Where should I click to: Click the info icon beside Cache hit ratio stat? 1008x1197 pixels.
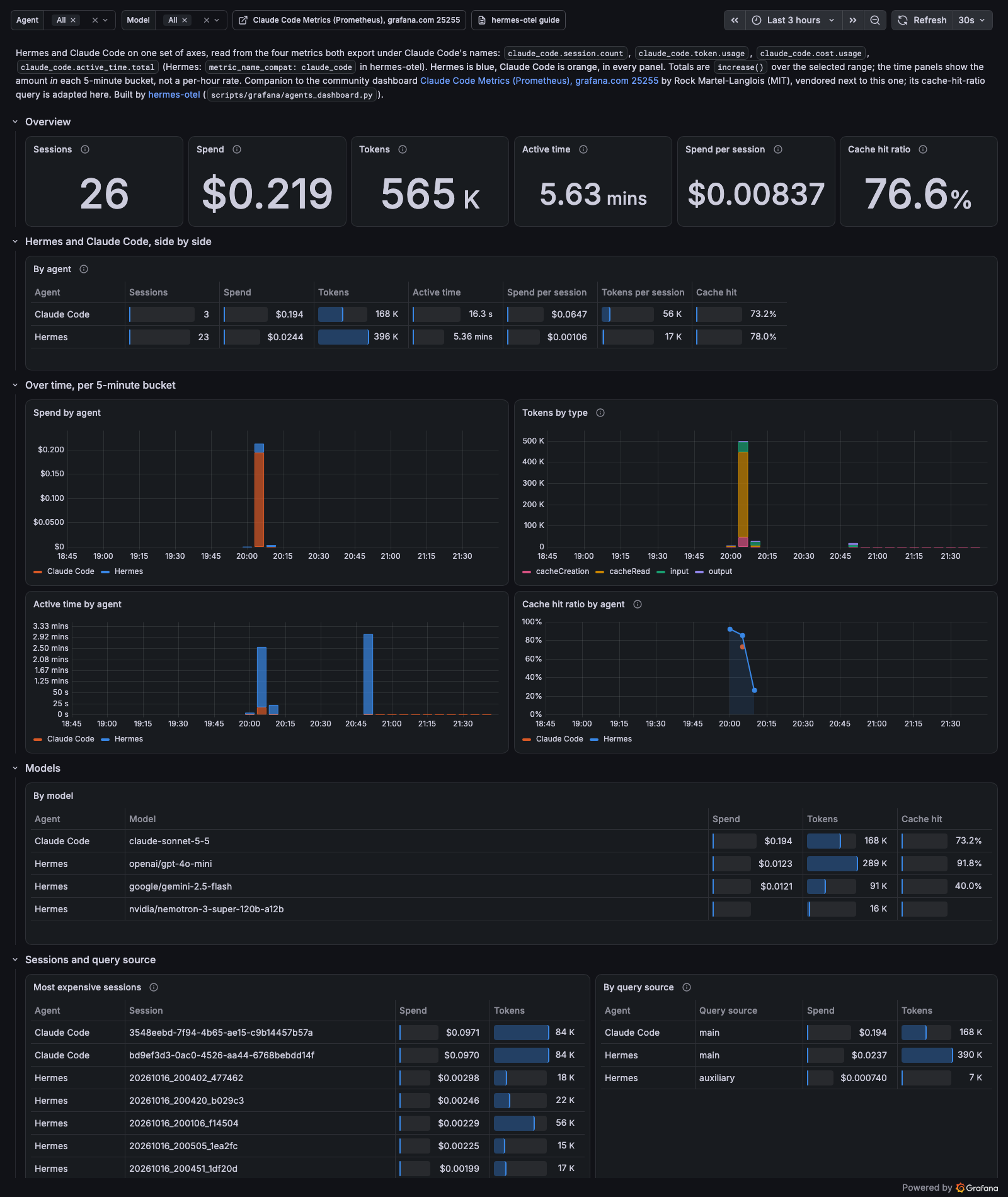(x=923, y=149)
